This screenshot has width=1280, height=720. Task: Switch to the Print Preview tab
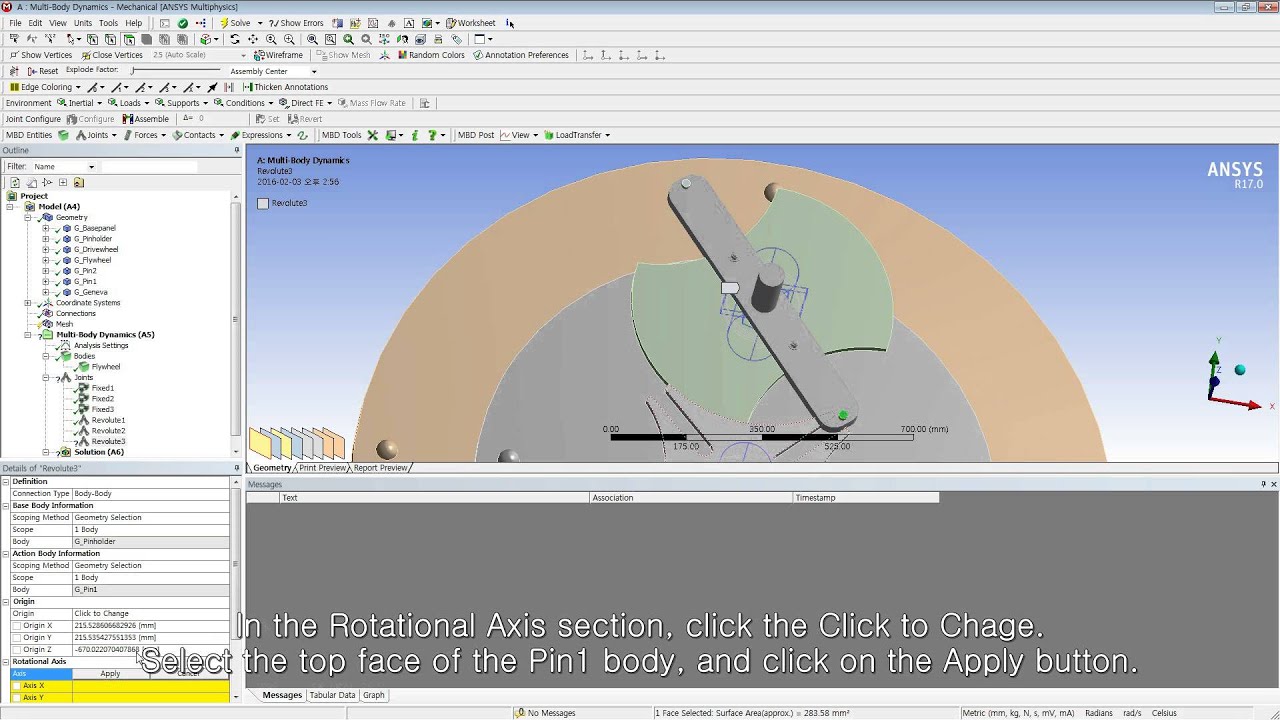point(322,468)
